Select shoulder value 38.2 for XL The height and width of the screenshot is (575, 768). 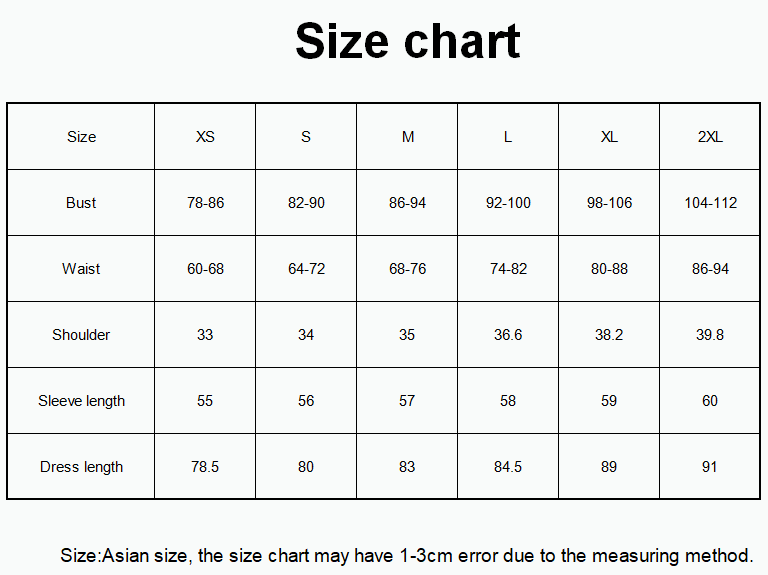(x=609, y=335)
